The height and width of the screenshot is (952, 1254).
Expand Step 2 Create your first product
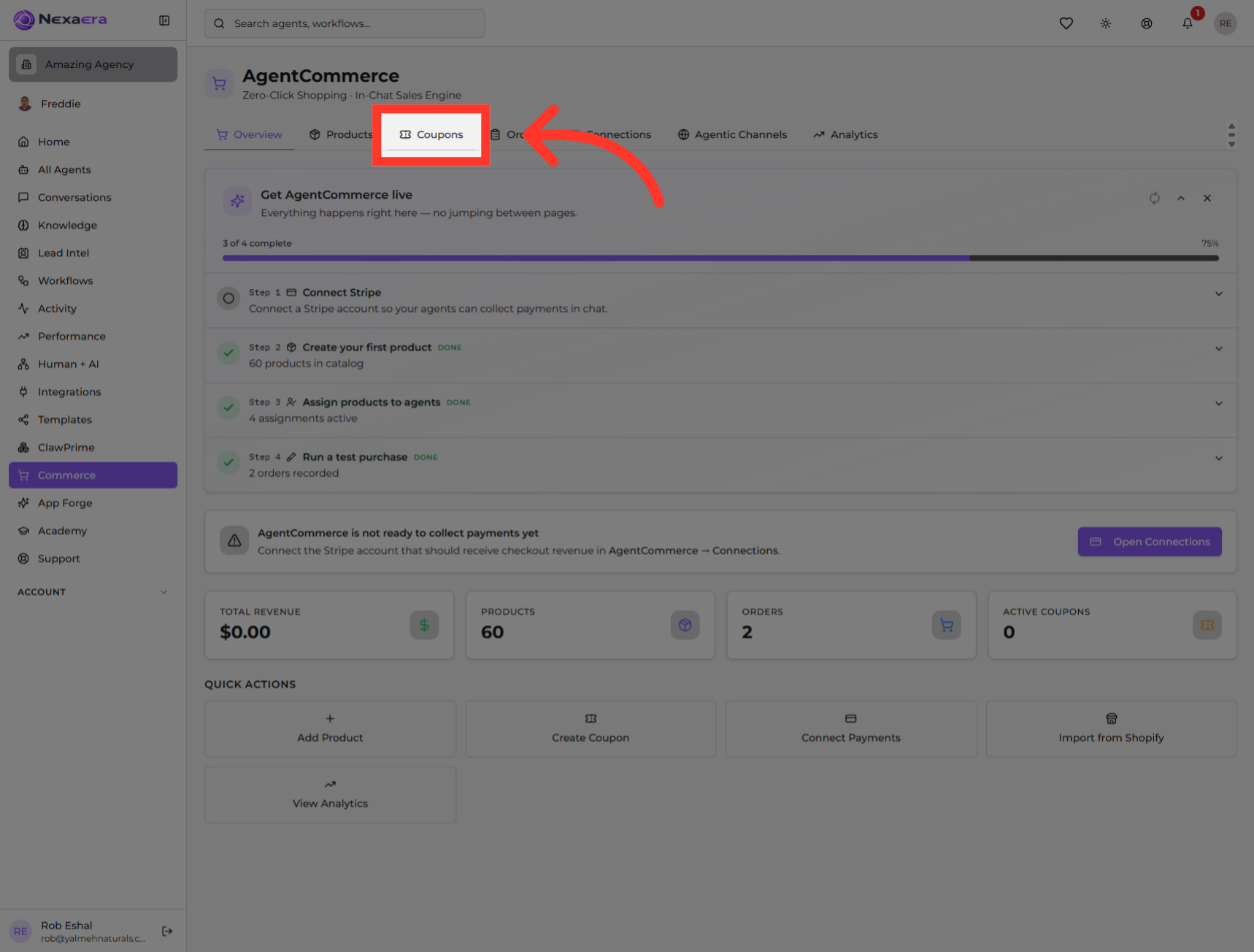click(1218, 348)
